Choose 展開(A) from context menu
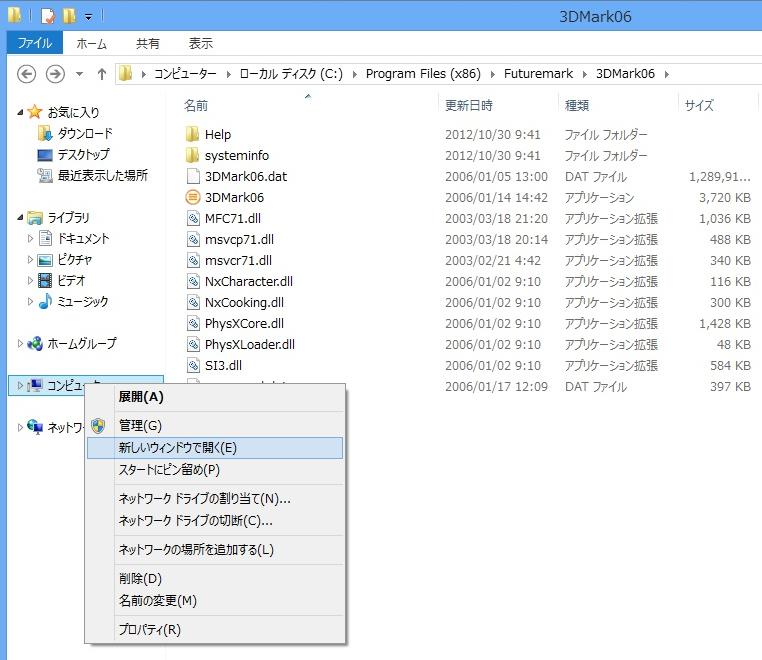The image size is (762, 660). click(215, 397)
